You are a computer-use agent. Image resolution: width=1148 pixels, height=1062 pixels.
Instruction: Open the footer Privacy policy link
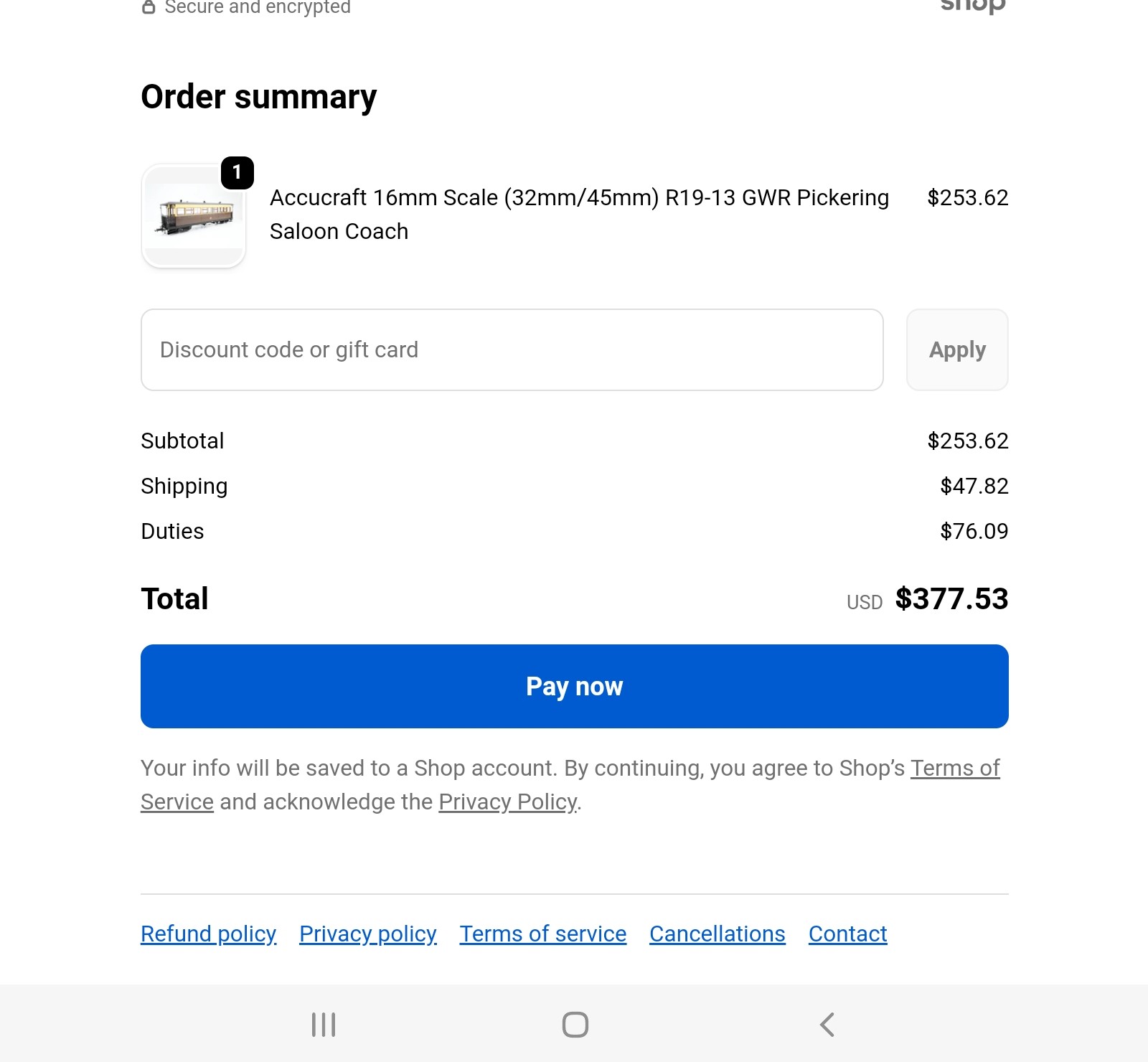click(367, 934)
